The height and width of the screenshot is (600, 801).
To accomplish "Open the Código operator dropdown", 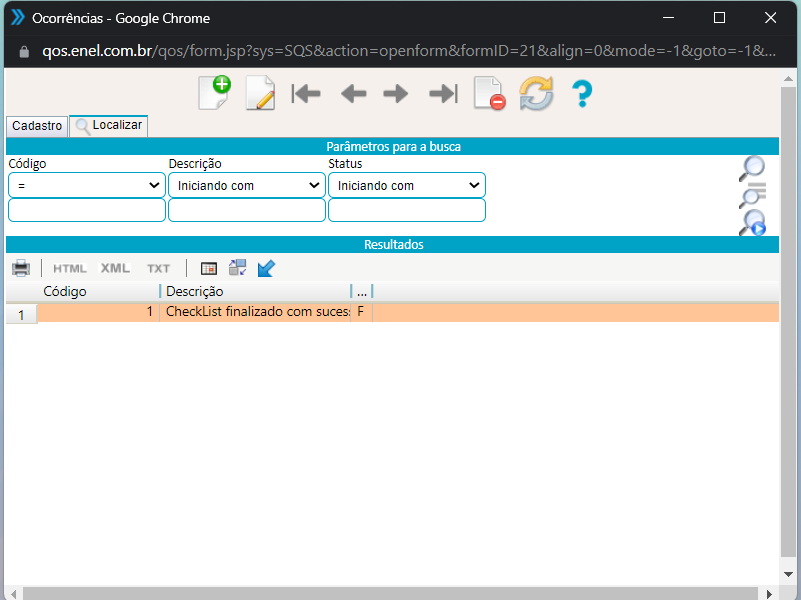I will pyautogui.click(x=87, y=185).
